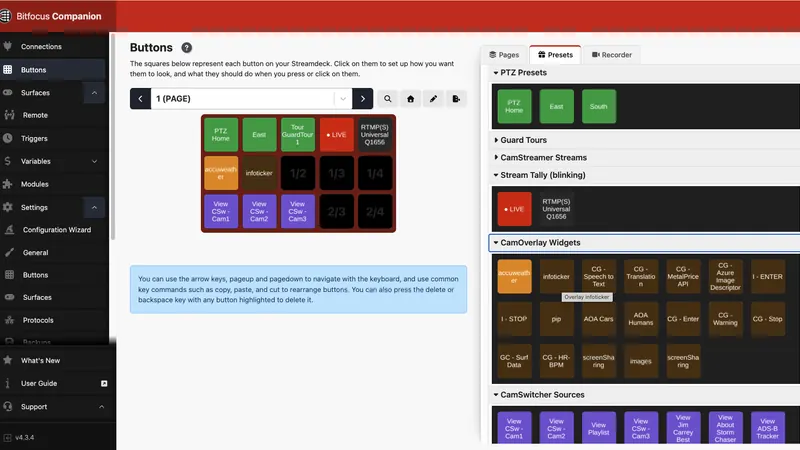The height and width of the screenshot is (450, 800).
Task: Pick the LIVE preset in Stream Tally
Action: point(514,209)
